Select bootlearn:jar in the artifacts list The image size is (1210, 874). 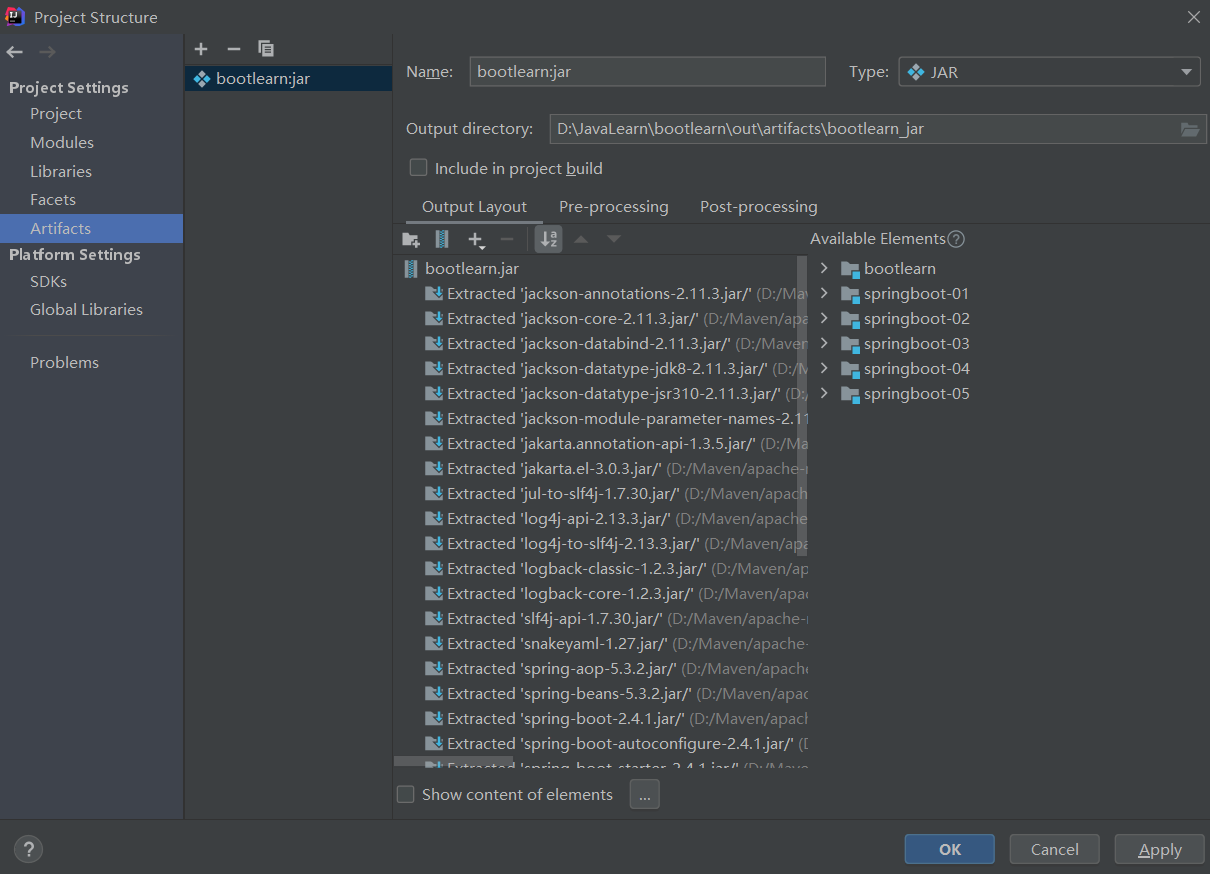tap(288, 79)
